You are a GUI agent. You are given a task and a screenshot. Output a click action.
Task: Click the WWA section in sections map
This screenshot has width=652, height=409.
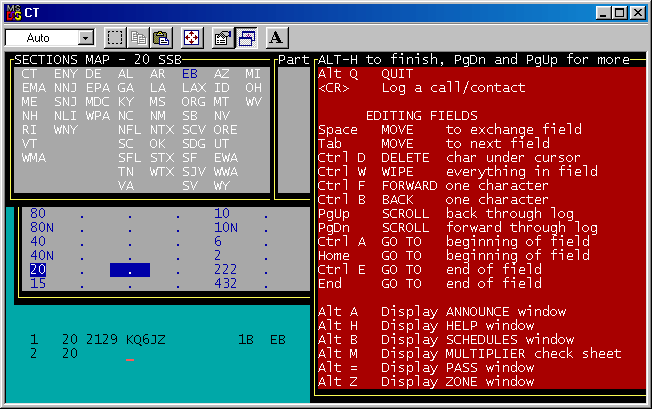click(x=226, y=172)
